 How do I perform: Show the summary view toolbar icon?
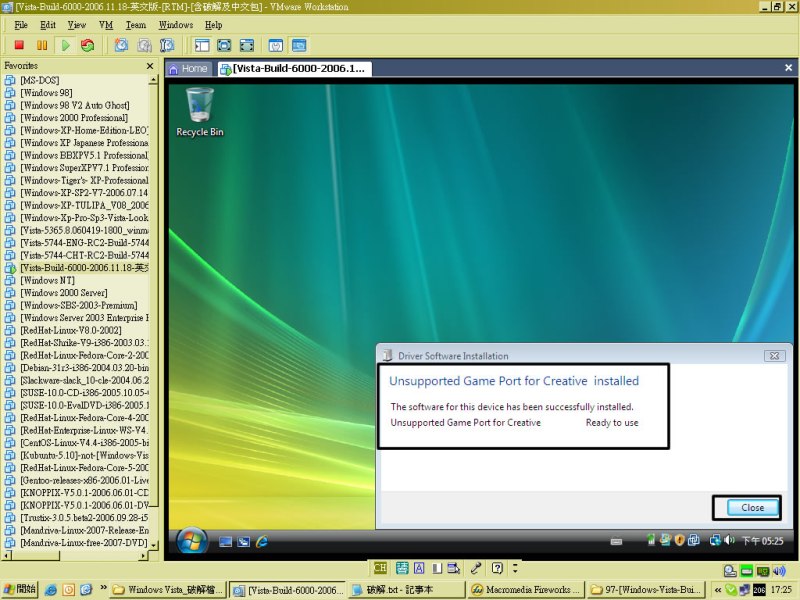tap(276, 45)
